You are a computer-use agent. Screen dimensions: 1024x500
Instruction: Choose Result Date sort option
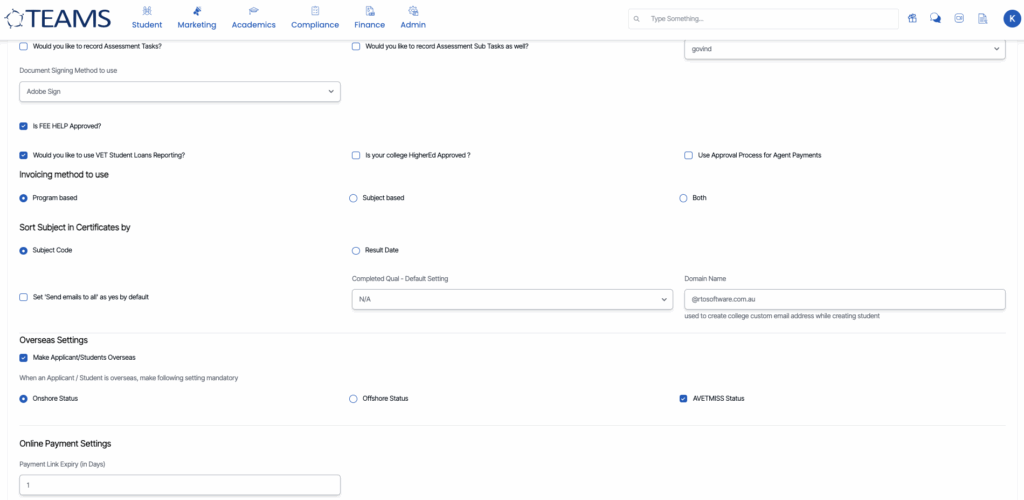[x=356, y=250]
